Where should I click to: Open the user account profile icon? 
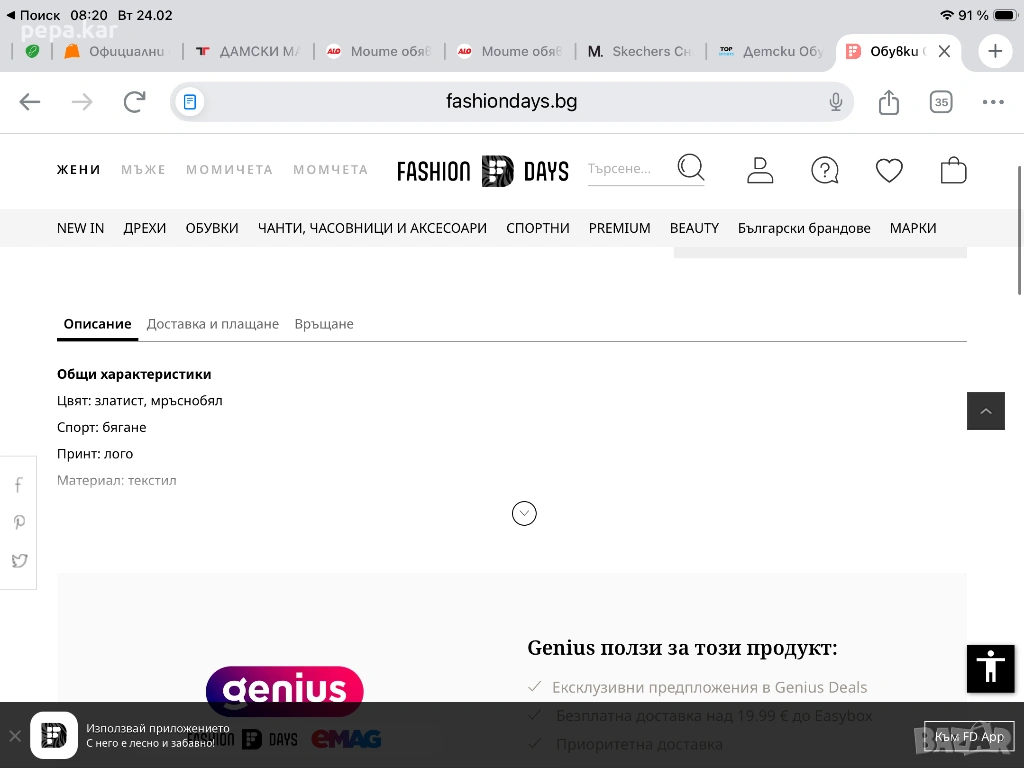point(760,170)
